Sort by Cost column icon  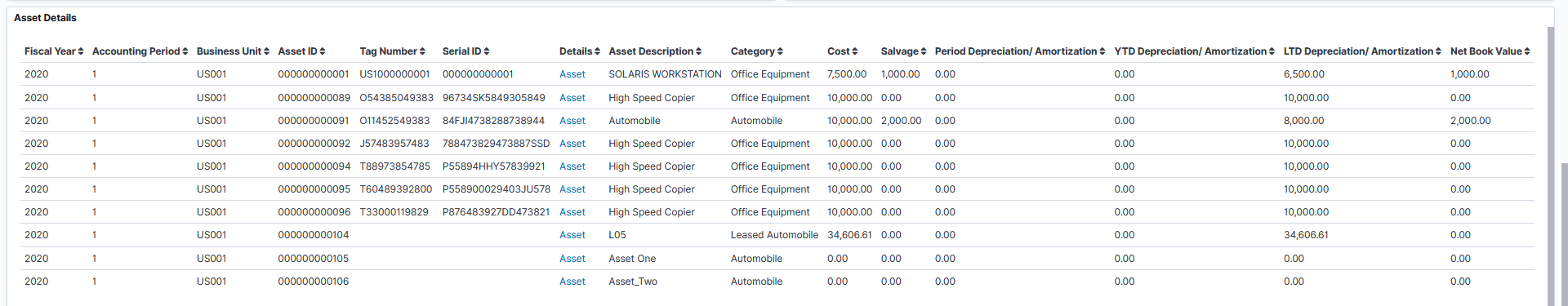(855, 51)
